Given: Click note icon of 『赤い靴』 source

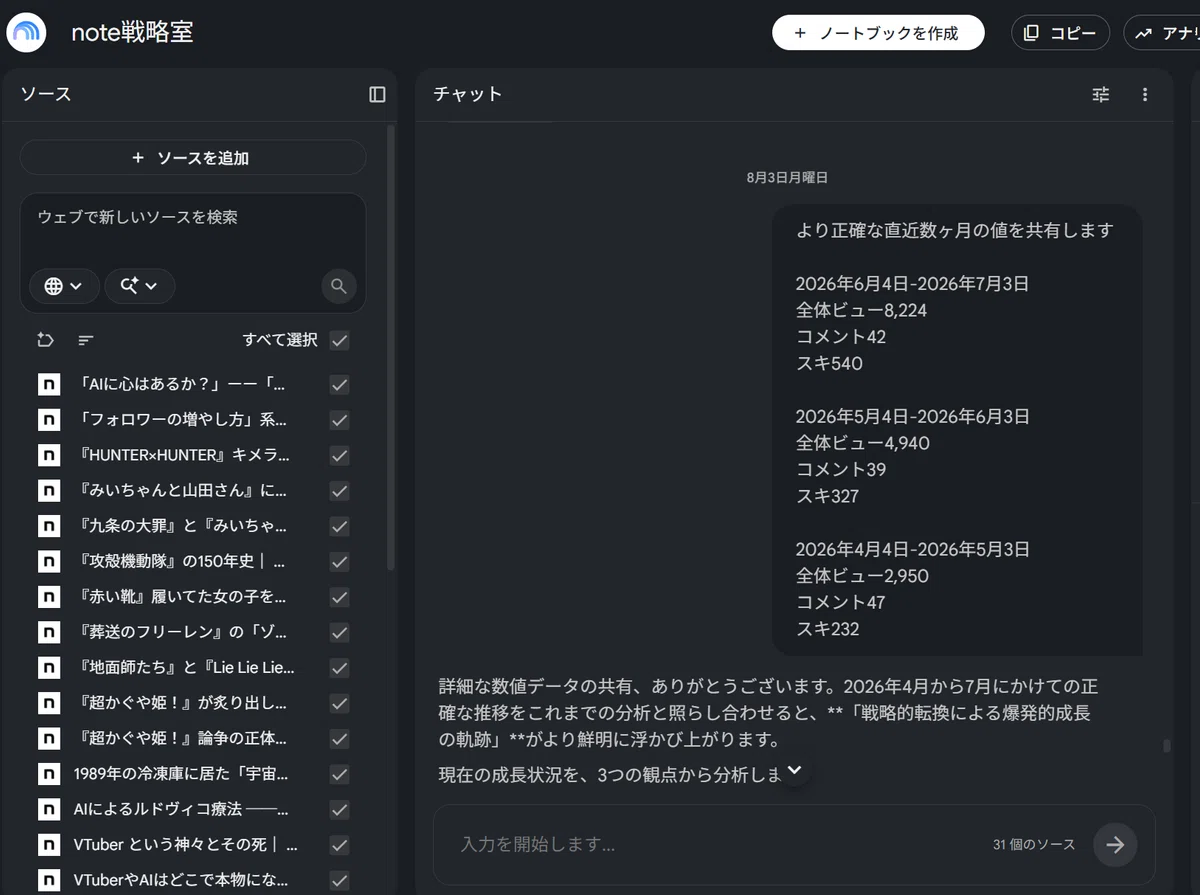Looking at the screenshot, I should (x=49, y=597).
